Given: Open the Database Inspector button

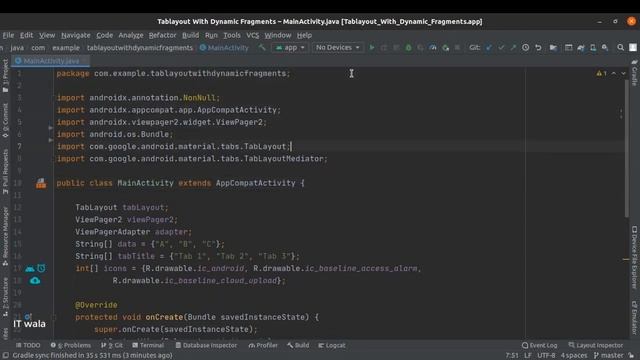Looking at the screenshot, I should click(206, 345).
